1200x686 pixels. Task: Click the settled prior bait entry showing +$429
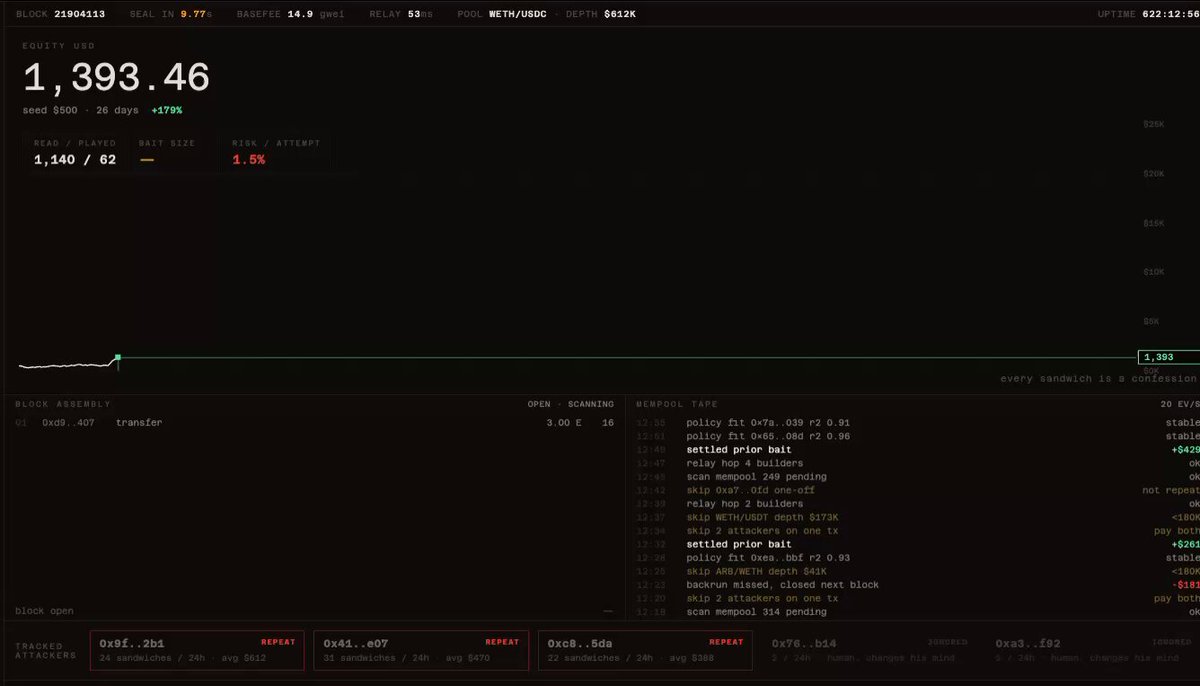(x=917, y=450)
